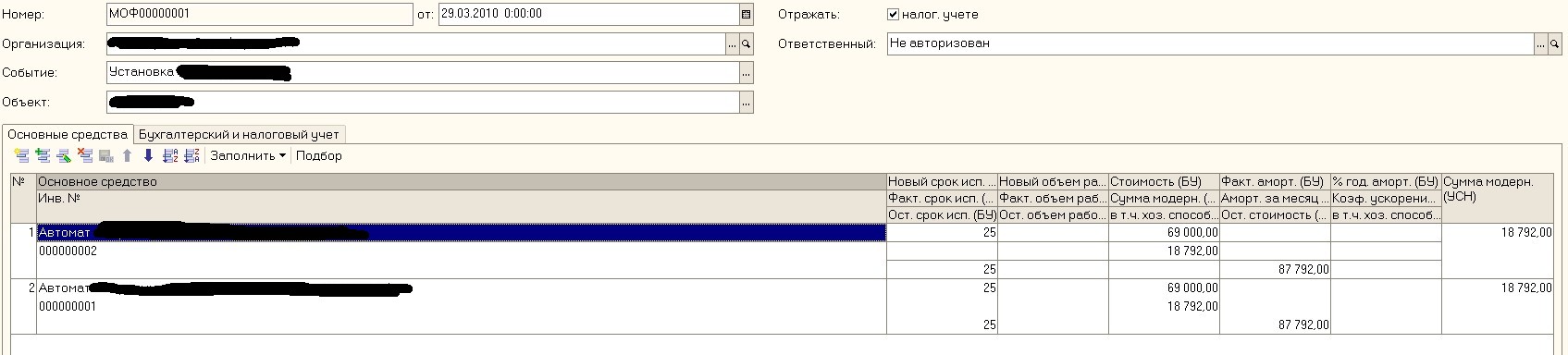Image resolution: width=1568 pixels, height=355 pixels.
Task: Click the № column header
Action: (x=23, y=198)
